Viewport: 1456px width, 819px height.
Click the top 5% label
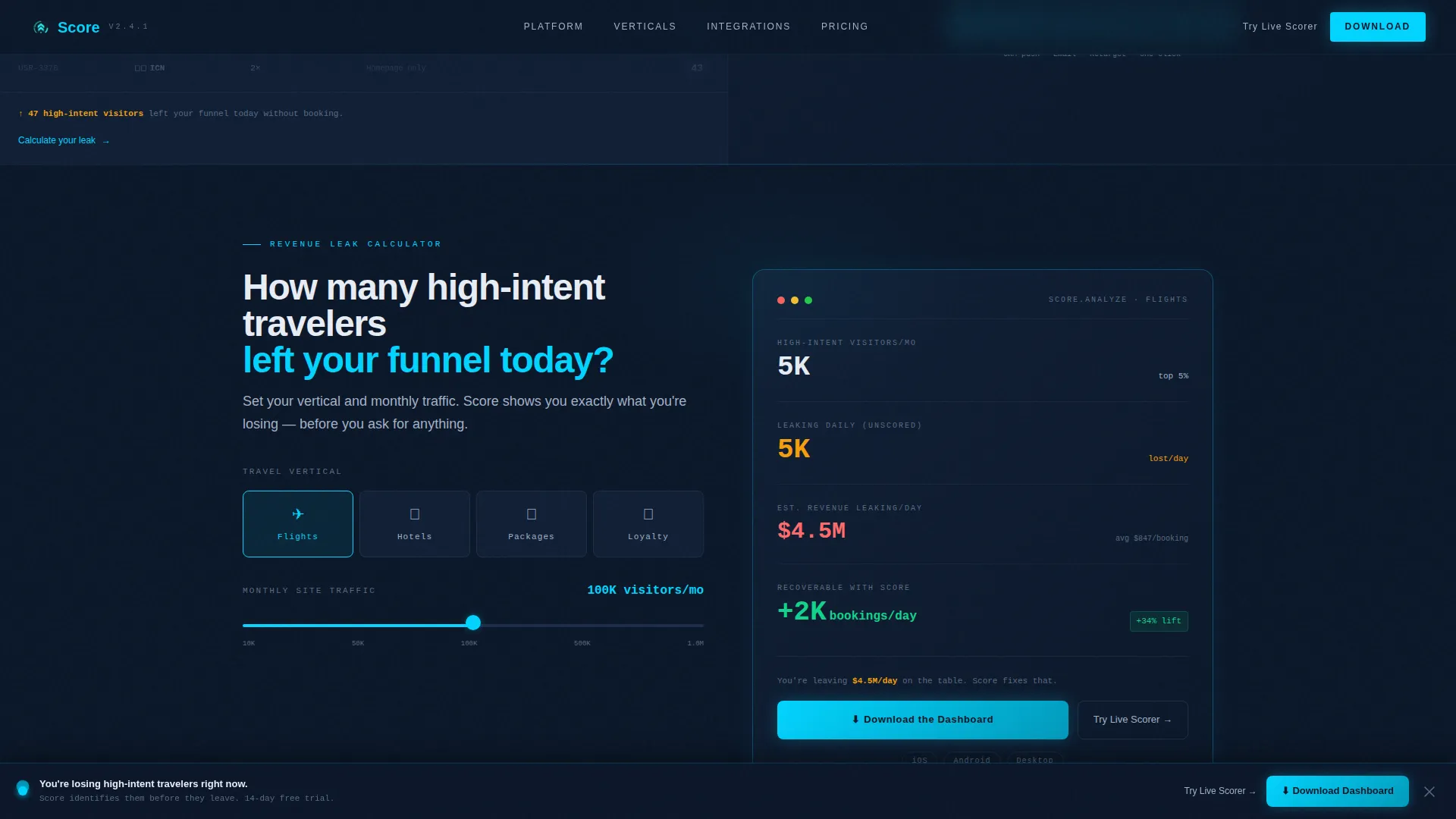coord(1173,376)
